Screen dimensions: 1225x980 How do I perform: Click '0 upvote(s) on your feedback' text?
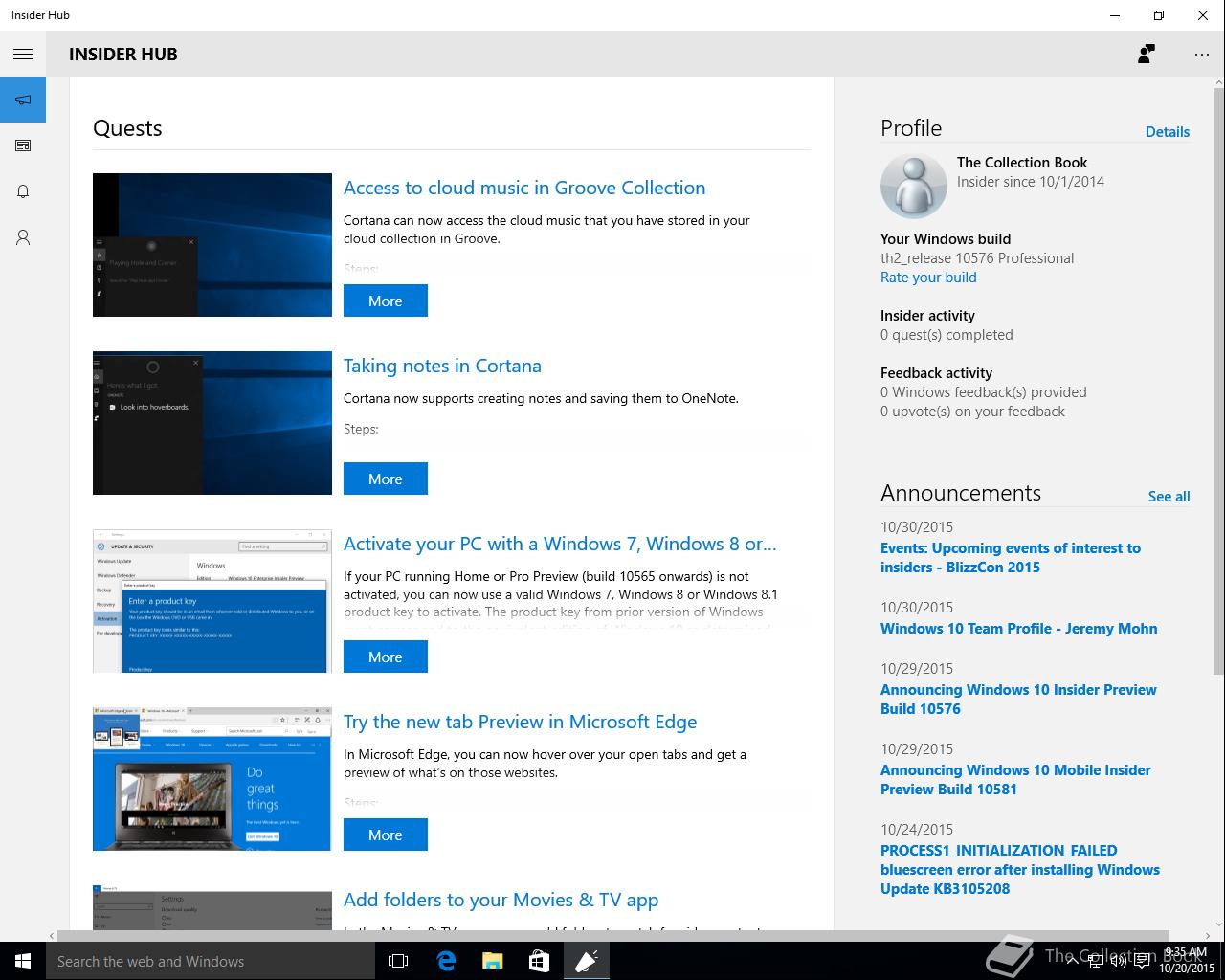point(972,412)
